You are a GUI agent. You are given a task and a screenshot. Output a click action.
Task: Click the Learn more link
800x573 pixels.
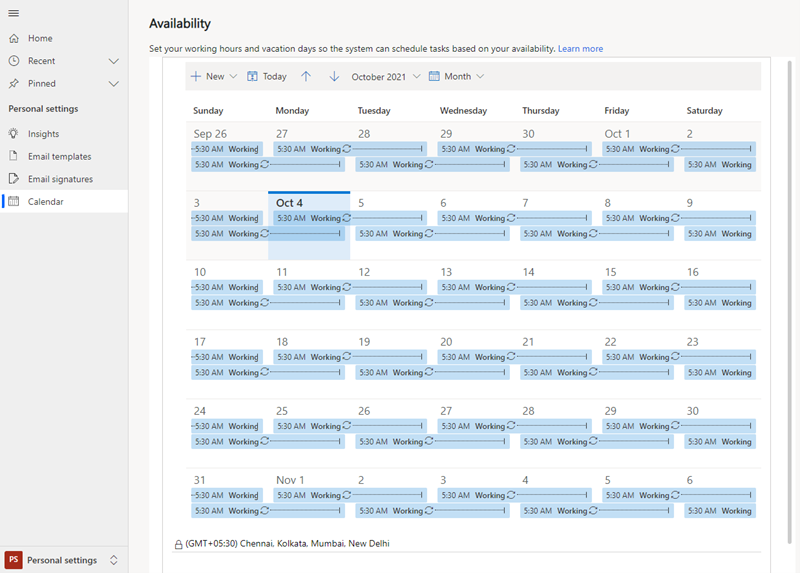tap(580, 48)
